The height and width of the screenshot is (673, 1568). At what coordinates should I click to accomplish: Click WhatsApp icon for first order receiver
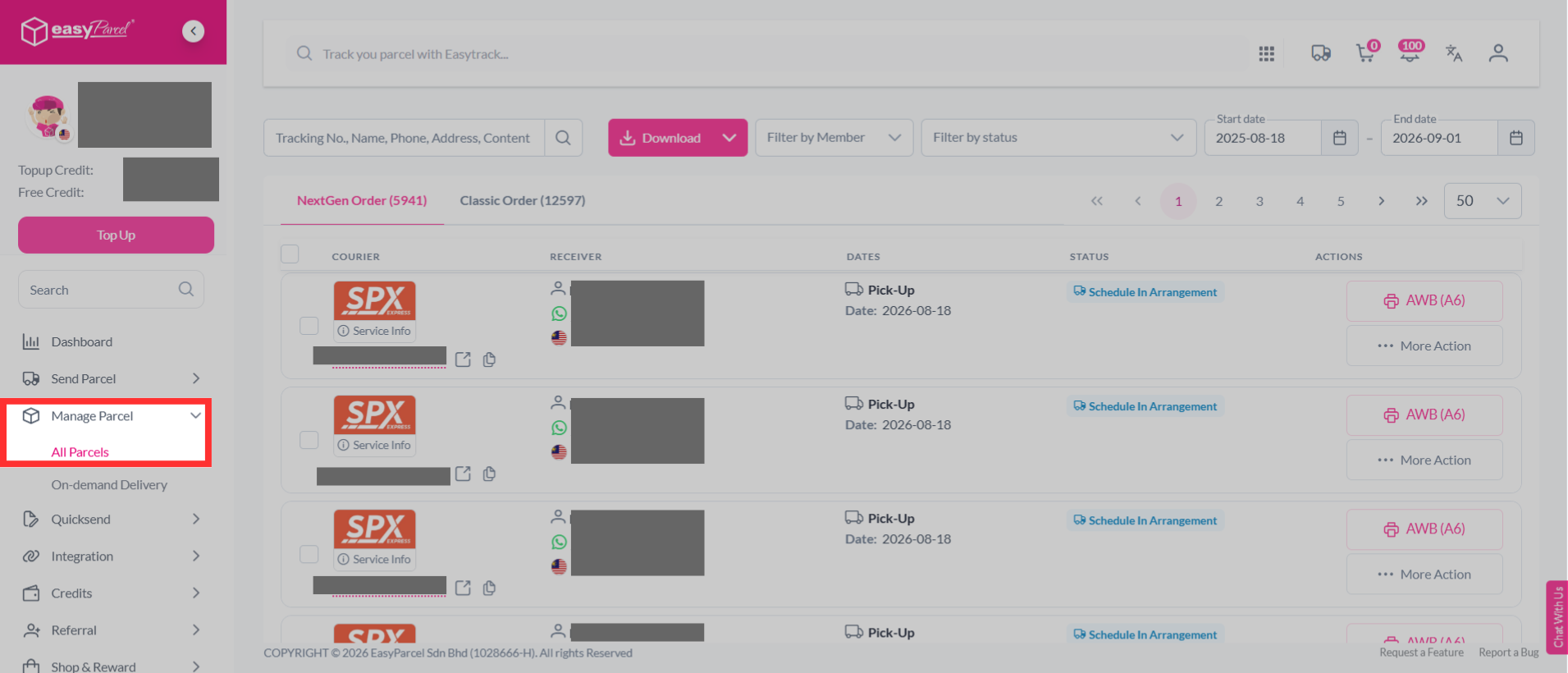(559, 314)
